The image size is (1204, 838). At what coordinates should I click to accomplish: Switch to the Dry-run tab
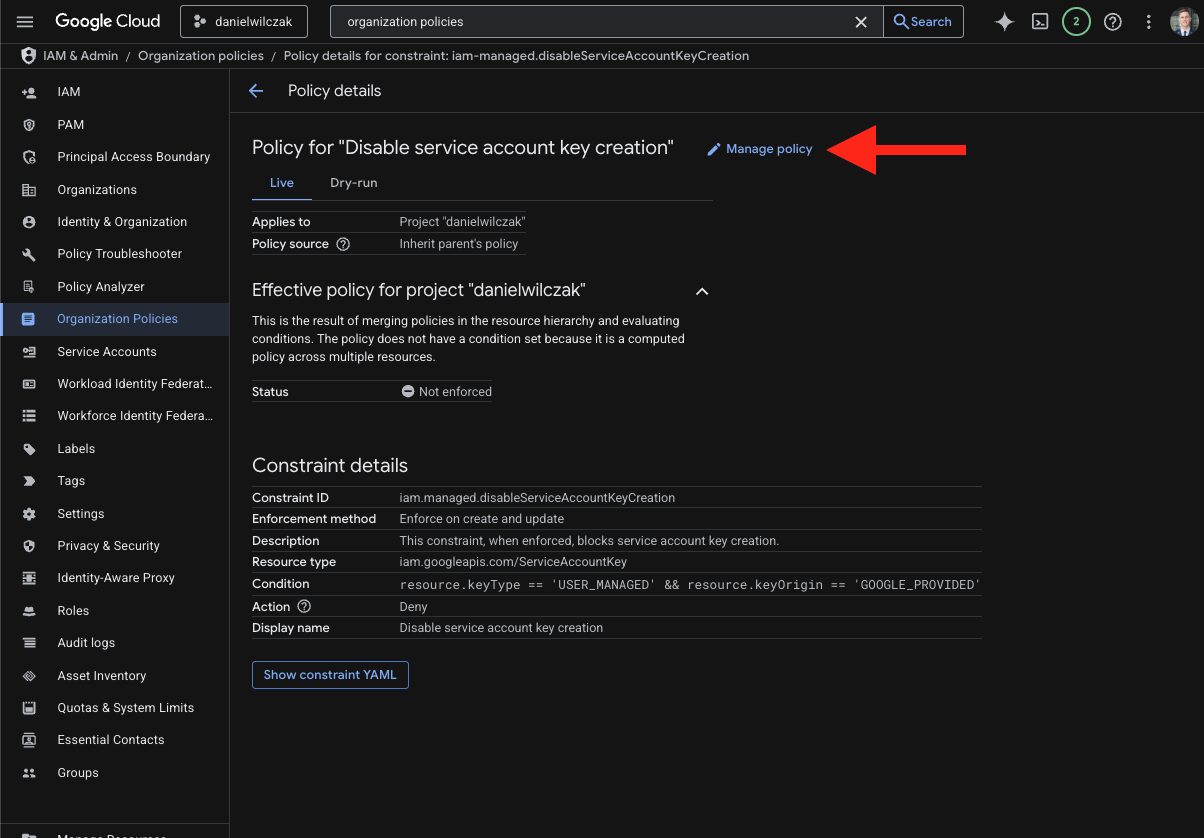353,183
